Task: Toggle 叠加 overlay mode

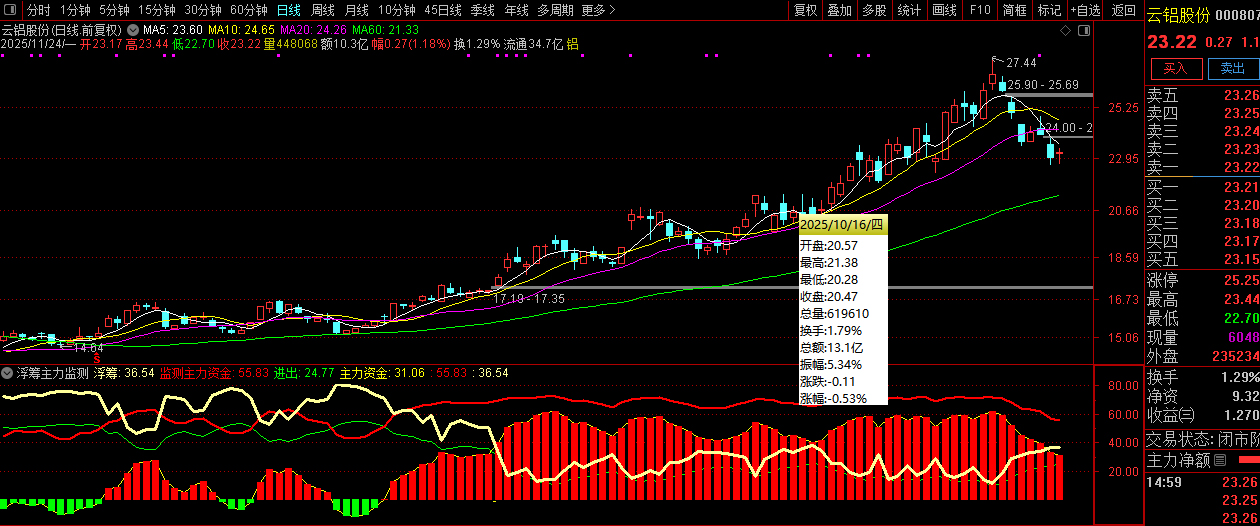Action: click(x=839, y=10)
